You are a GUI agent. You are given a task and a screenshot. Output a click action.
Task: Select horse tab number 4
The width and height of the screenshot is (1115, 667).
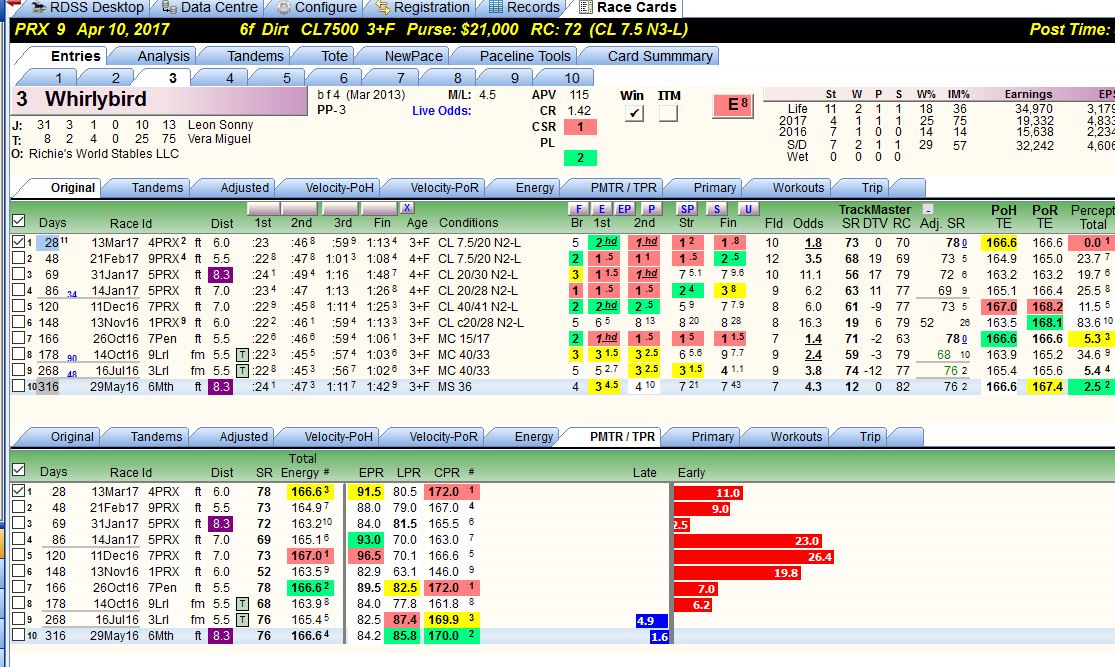point(230,78)
